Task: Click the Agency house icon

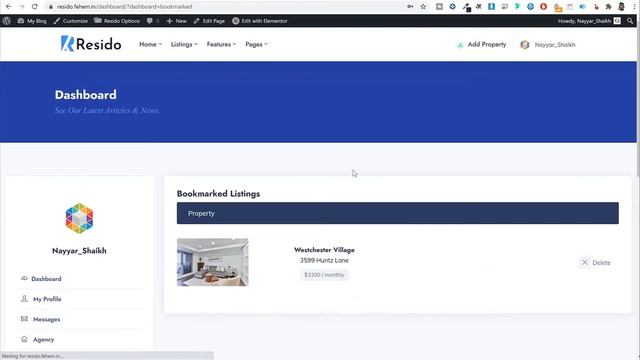Action: 24,339
